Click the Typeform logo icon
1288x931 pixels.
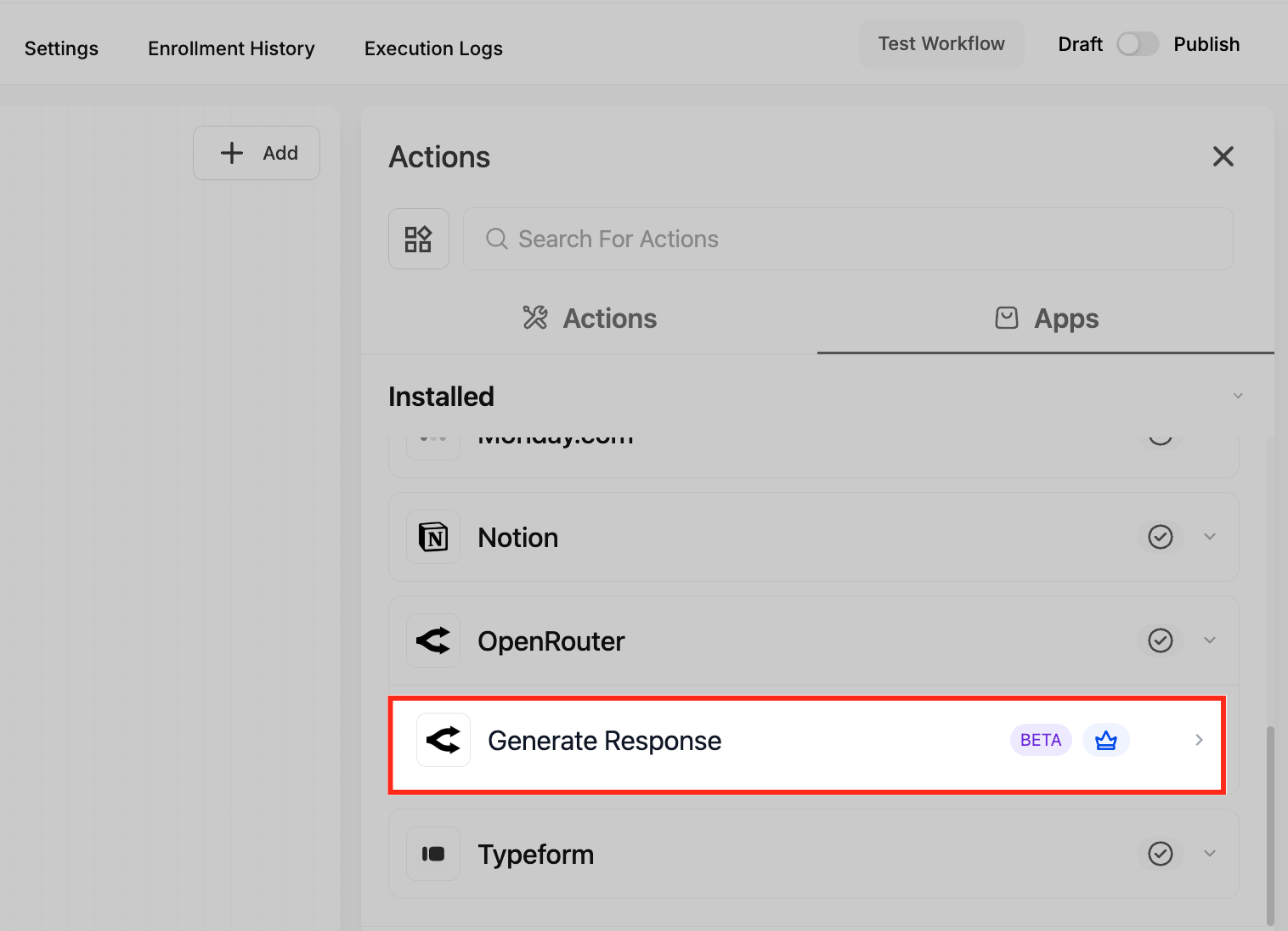click(x=433, y=854)
